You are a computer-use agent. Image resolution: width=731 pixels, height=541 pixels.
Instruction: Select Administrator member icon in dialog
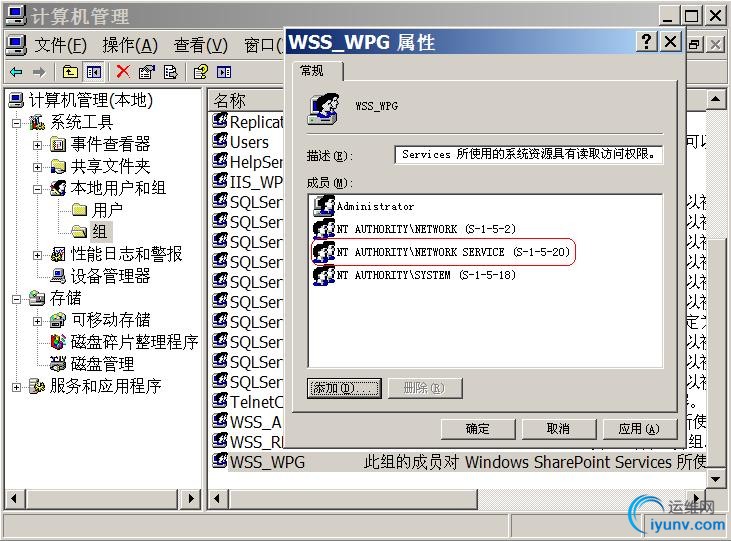point(324,206)
